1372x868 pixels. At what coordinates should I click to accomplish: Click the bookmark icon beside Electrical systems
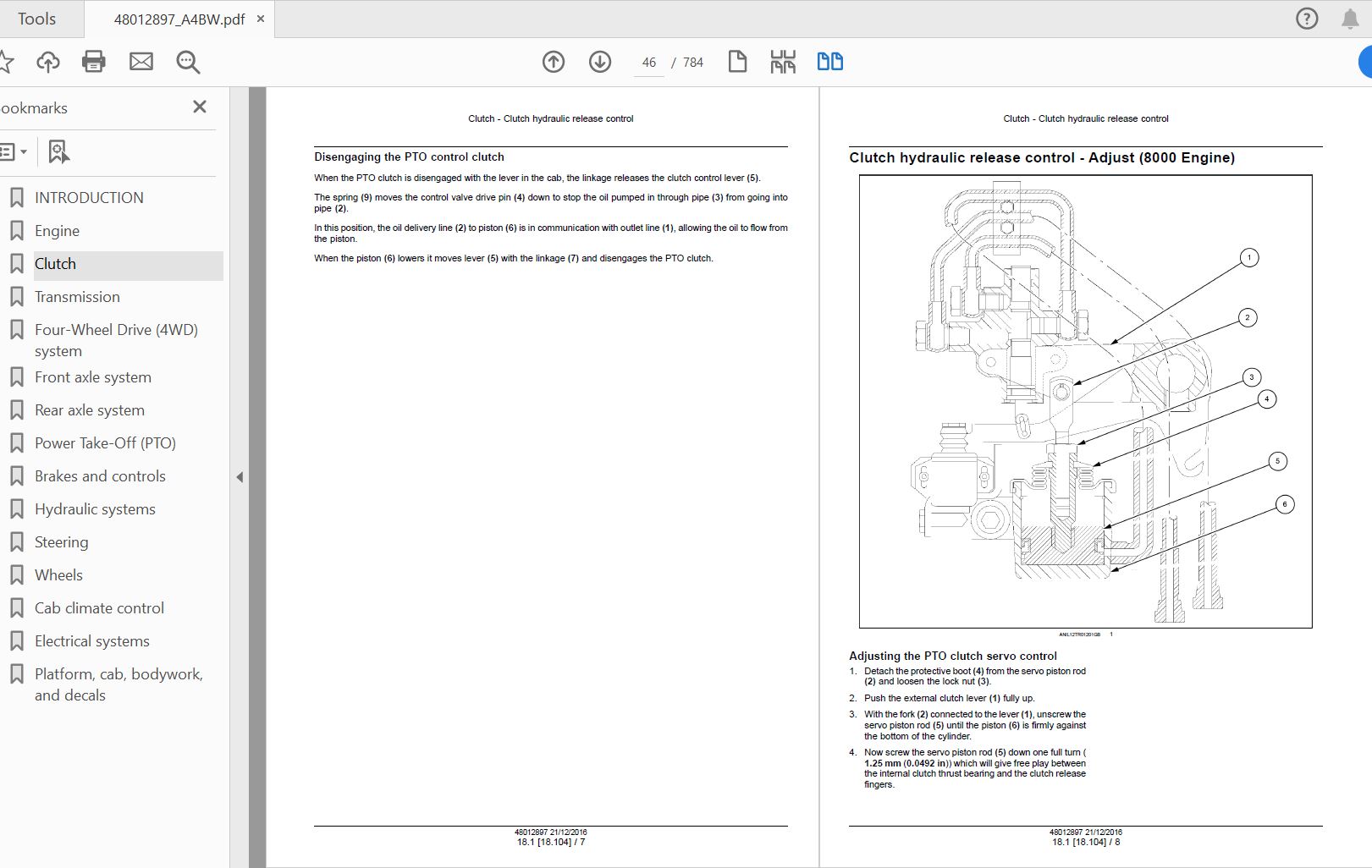(16, 641)
